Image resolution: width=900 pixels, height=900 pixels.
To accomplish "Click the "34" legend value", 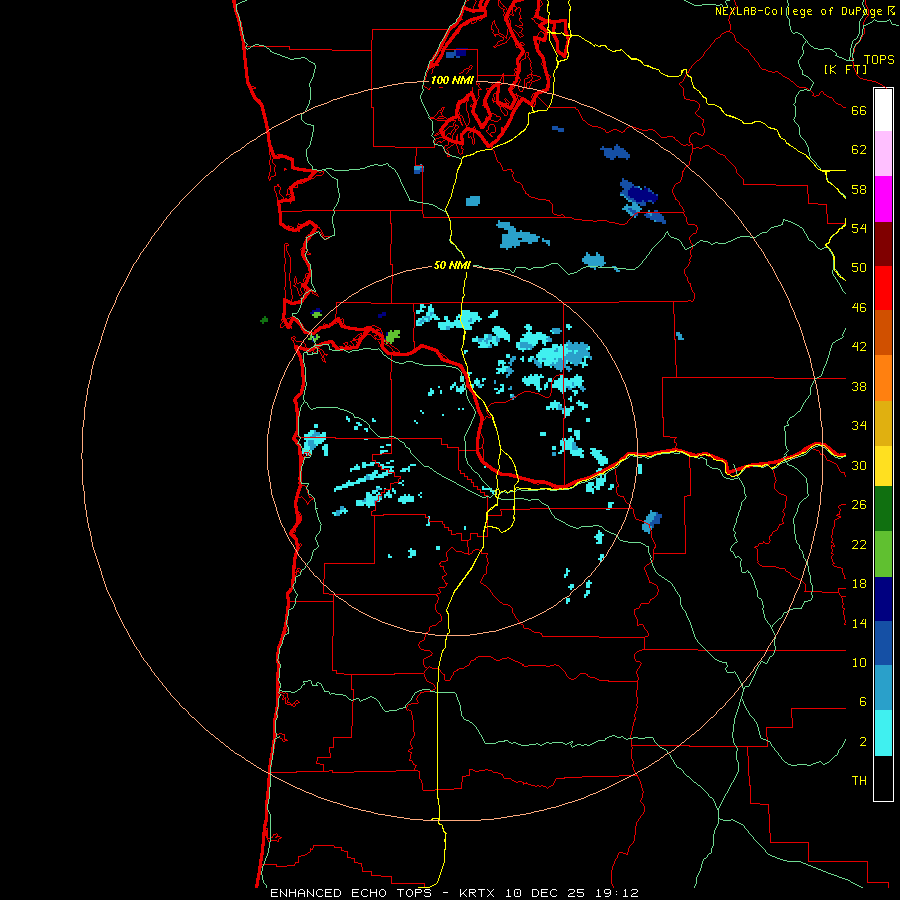I will pos(859,426).
